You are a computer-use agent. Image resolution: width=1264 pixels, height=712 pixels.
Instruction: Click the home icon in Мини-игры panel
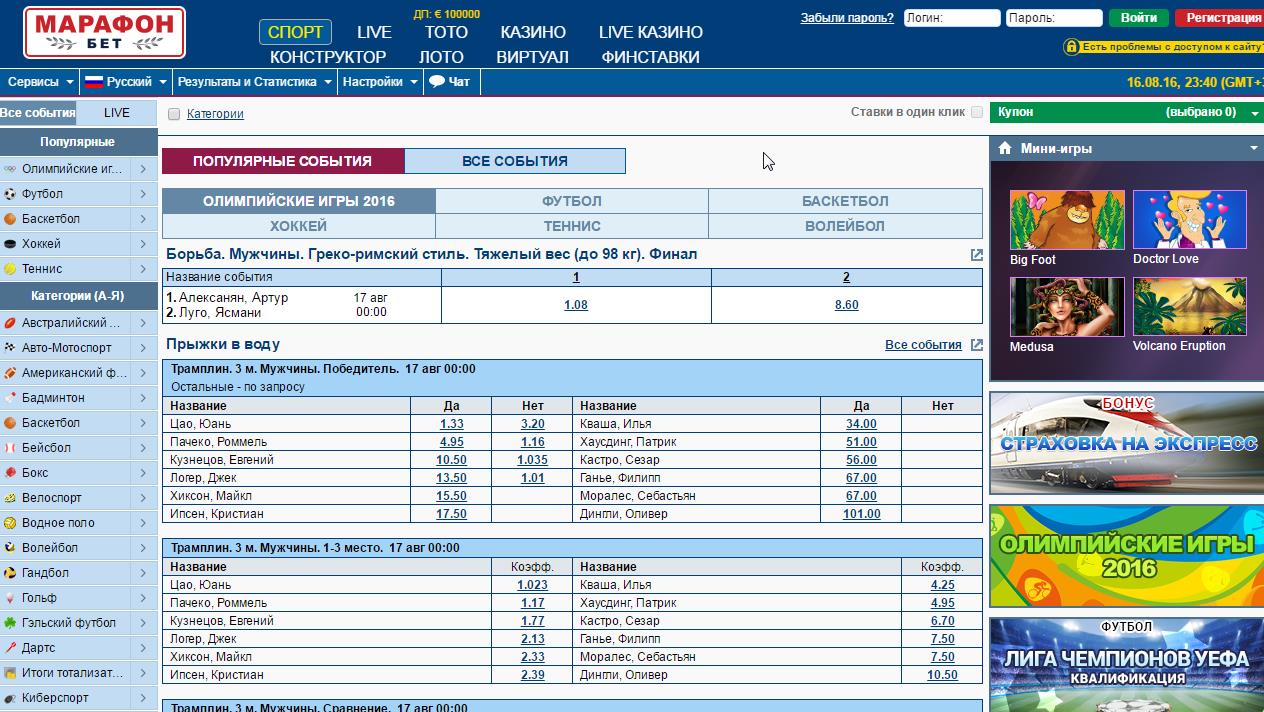[x=1005, y=148]
